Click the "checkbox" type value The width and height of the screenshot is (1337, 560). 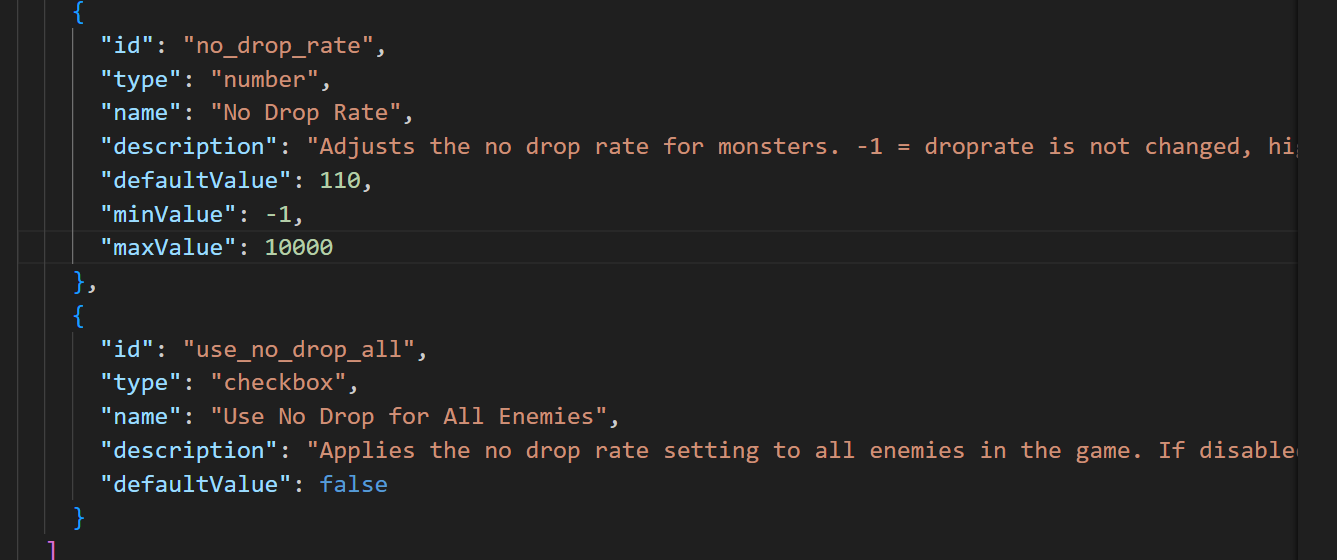284,383
